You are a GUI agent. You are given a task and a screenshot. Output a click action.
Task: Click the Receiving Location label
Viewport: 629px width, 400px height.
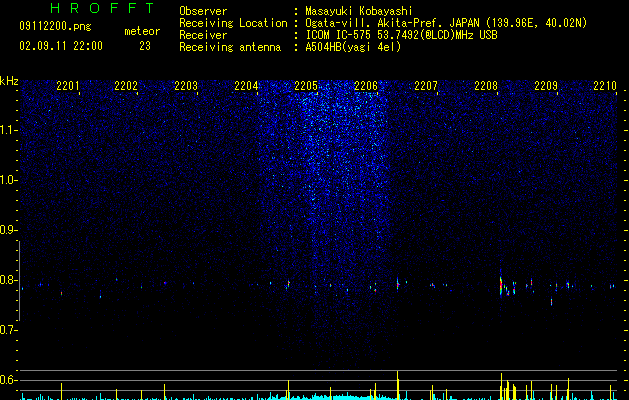(x=233, y=23)
